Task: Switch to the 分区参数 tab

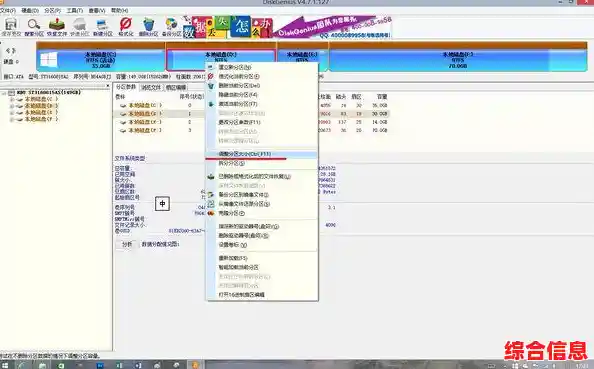Action: (125, 87)
